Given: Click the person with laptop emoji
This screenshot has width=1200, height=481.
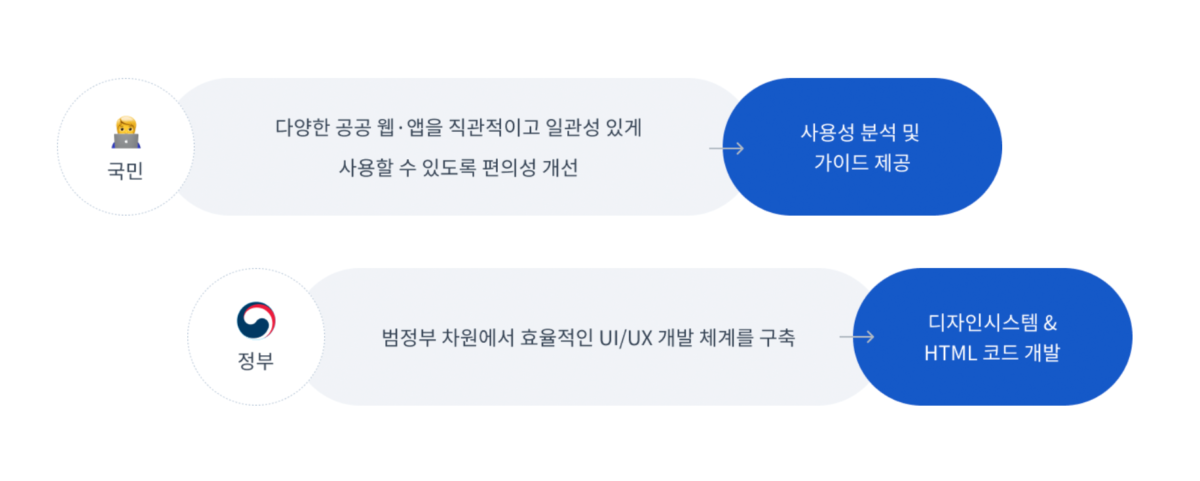Looking at the screenshot, I should pos(126,132).
